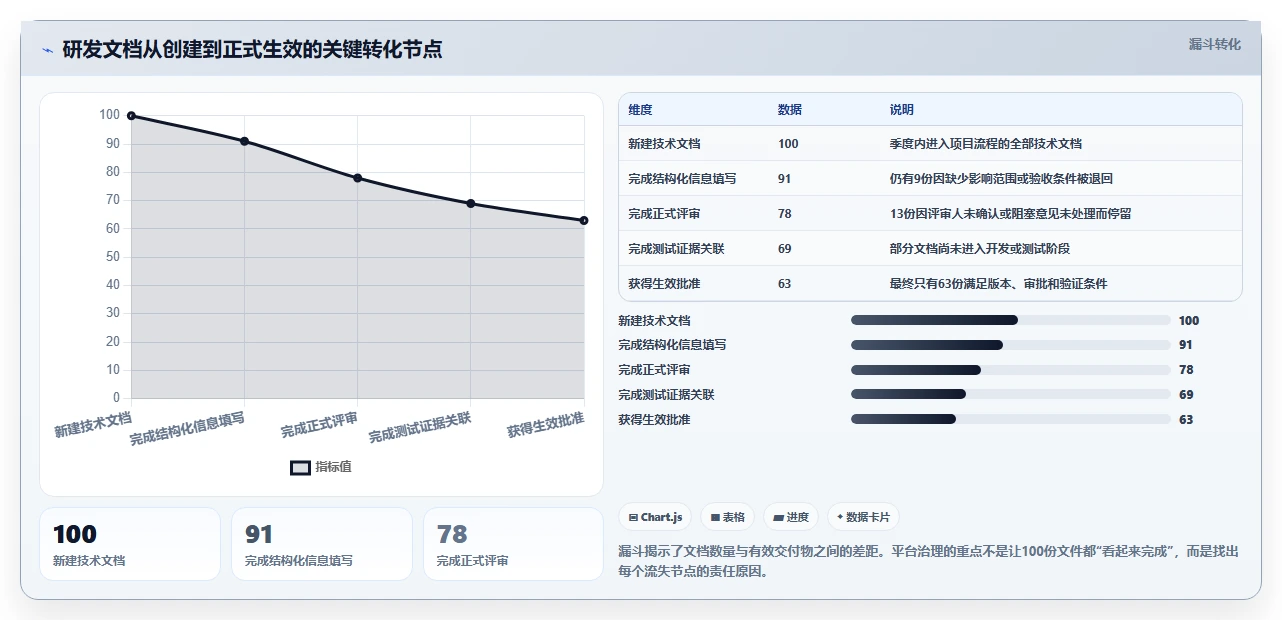Image resolution: width=1282 pixels, height=620 pixels.
Task: Click the lightning icon beside the card title
Action: click(x=47, y=50)
